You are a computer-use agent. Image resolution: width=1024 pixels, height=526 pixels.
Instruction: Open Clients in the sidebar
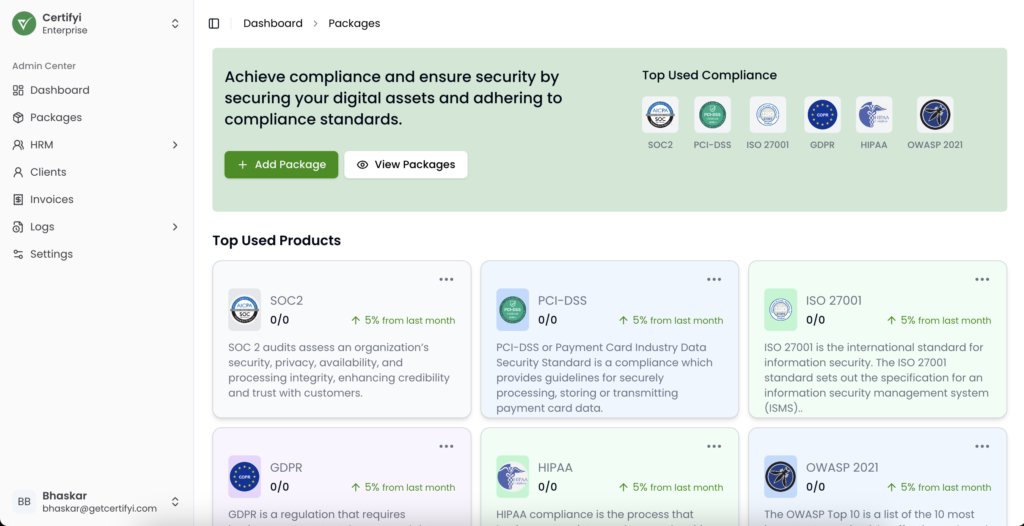tap(97, 173)
